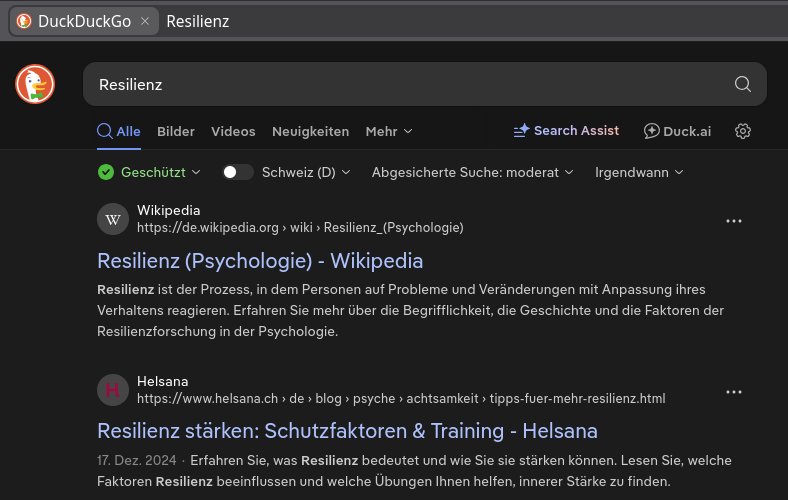The image size is (788, 500).
Task: Click the Wikipedia favicon
Action: point(113,219)
